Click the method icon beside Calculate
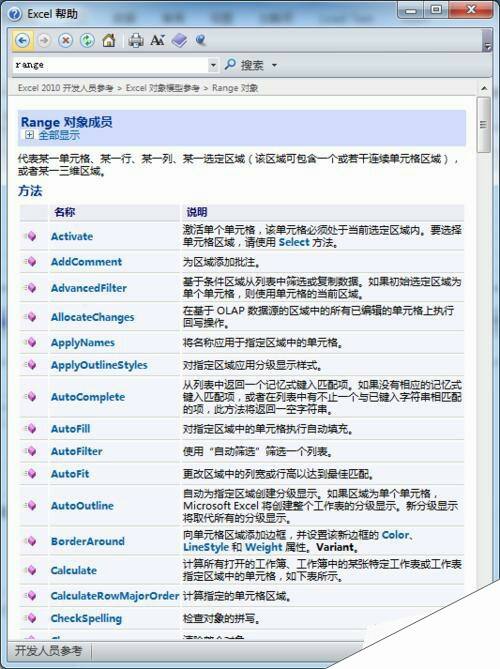Image resolution: width=500 pixels, height=669 pixels. click(30, 570)
